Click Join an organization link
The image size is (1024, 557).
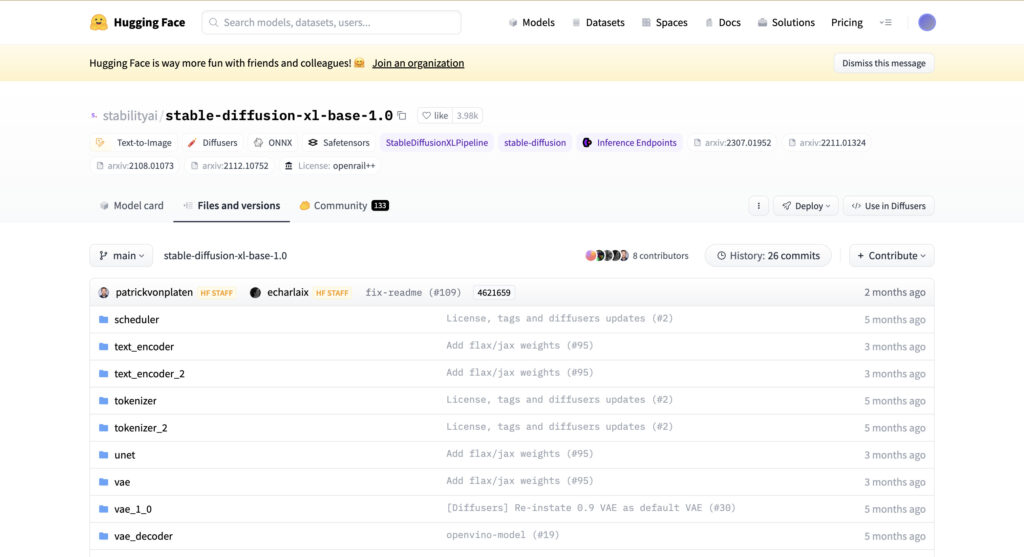[418, 63]
